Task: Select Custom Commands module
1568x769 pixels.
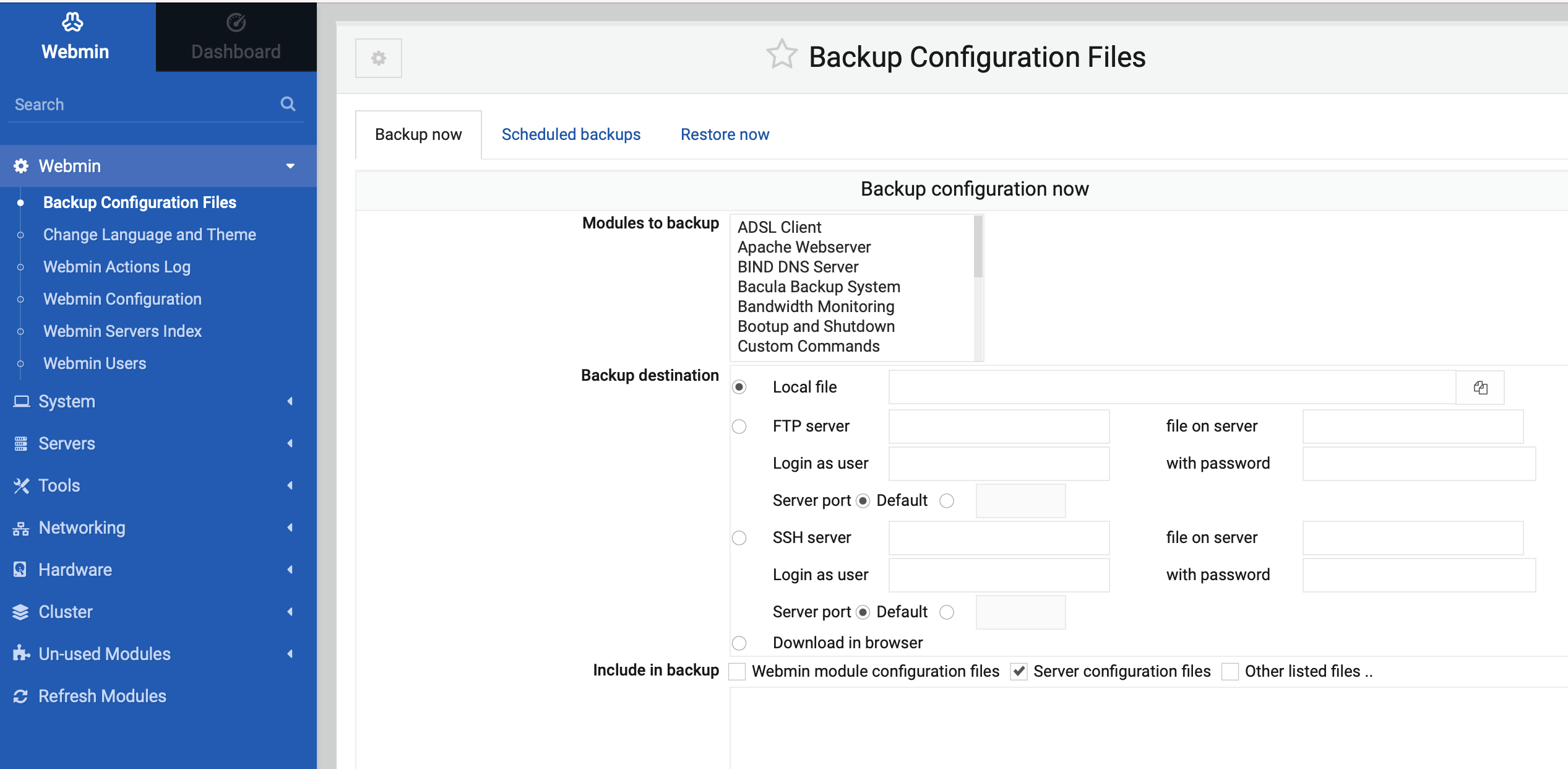Action: click(808, 346)
